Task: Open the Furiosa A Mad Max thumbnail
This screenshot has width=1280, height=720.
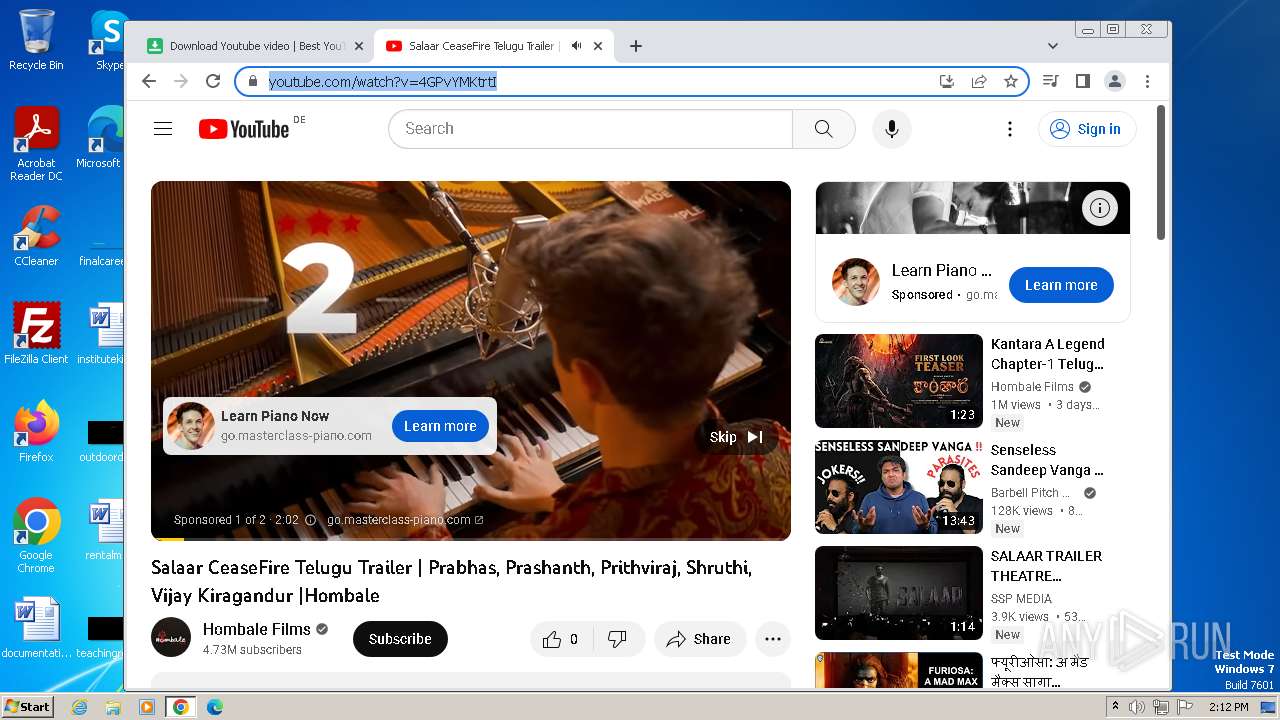Action: pyautogui.click(x=899, y=670)
